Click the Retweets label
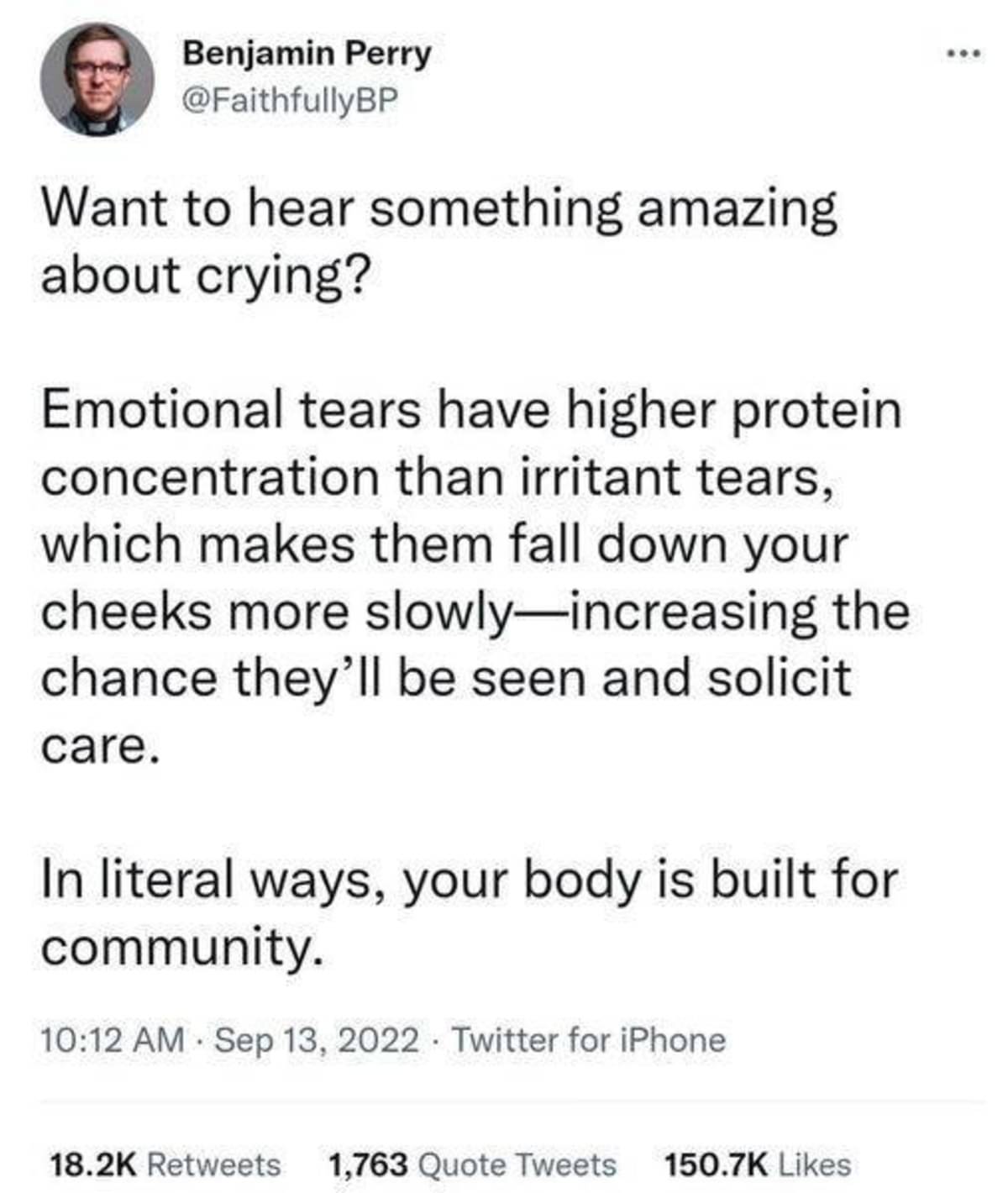Image resolution: width=1008 pixels, height=1193 pixels. (213, 1165)
